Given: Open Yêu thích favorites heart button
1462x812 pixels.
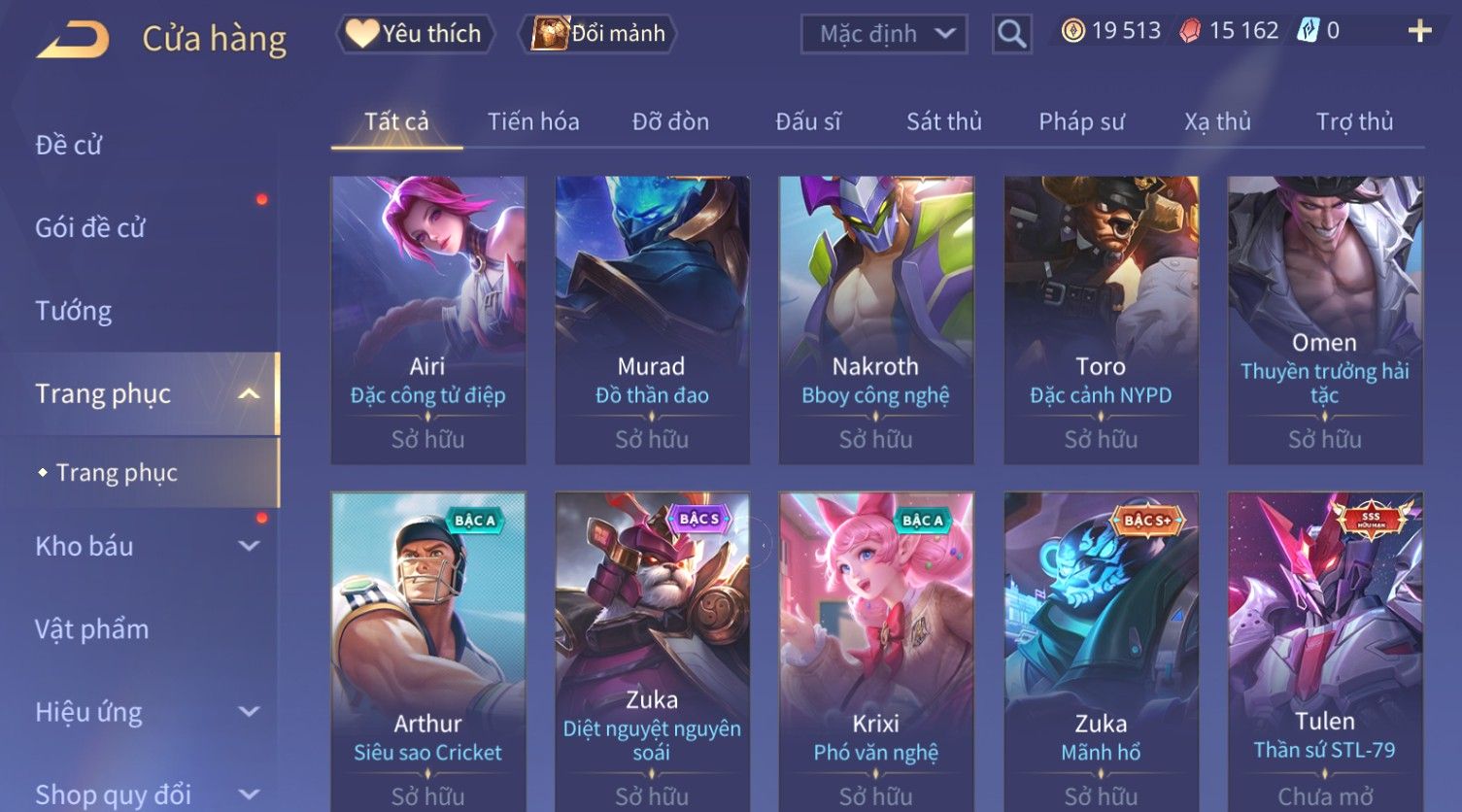Looking at the screenshot, I should (415, 34).
